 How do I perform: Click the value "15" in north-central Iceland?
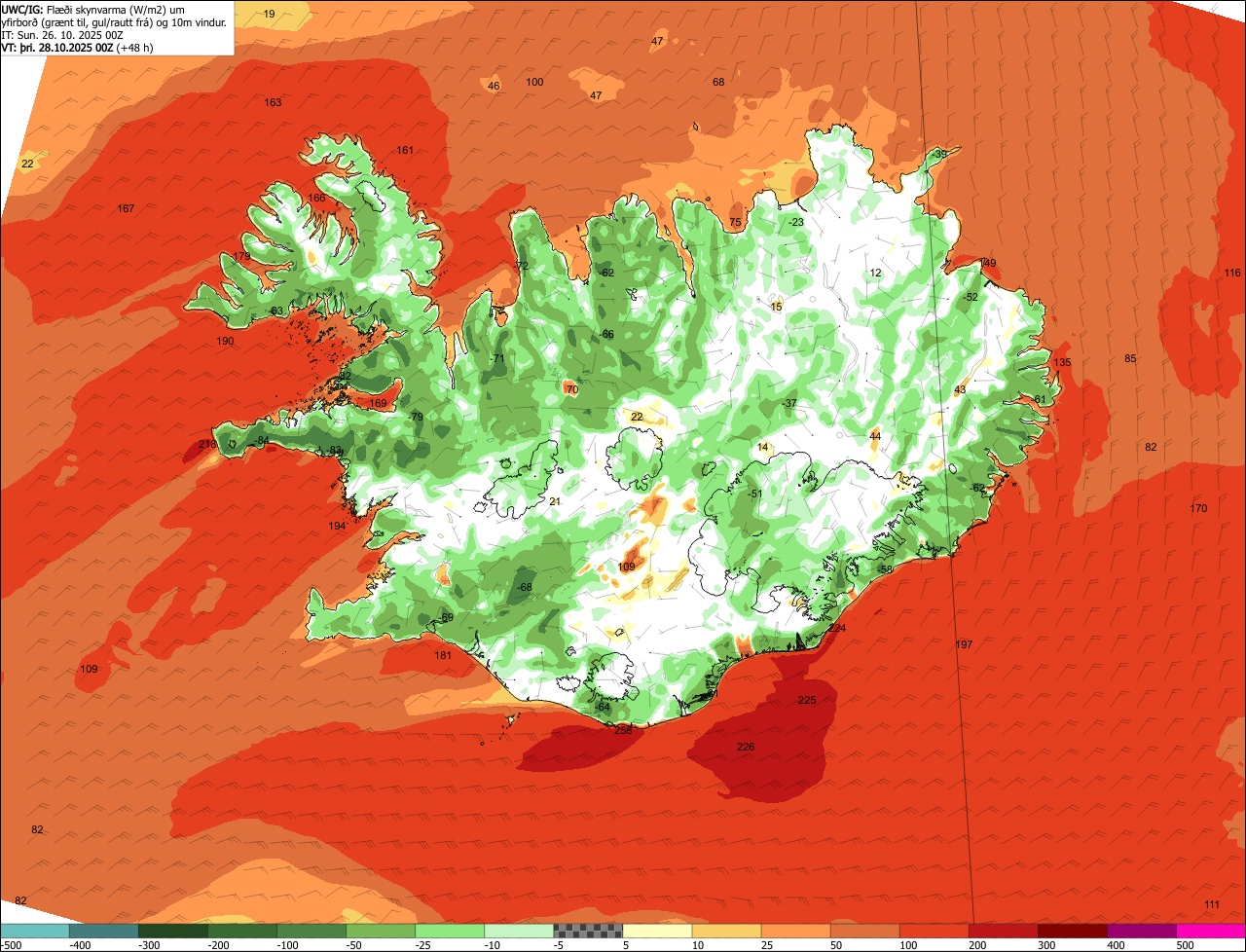click(776, 307)
